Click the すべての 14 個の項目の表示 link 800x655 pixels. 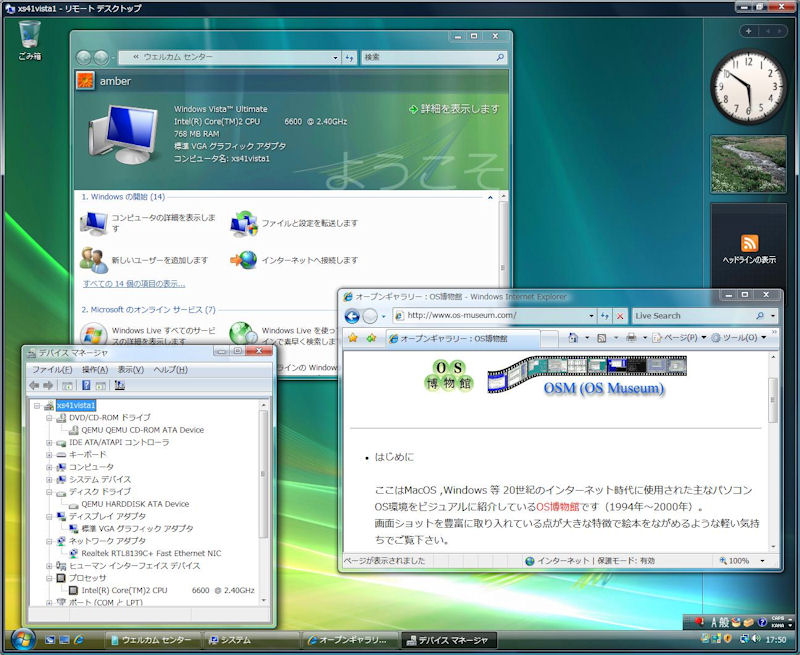[x=134, y=284]
